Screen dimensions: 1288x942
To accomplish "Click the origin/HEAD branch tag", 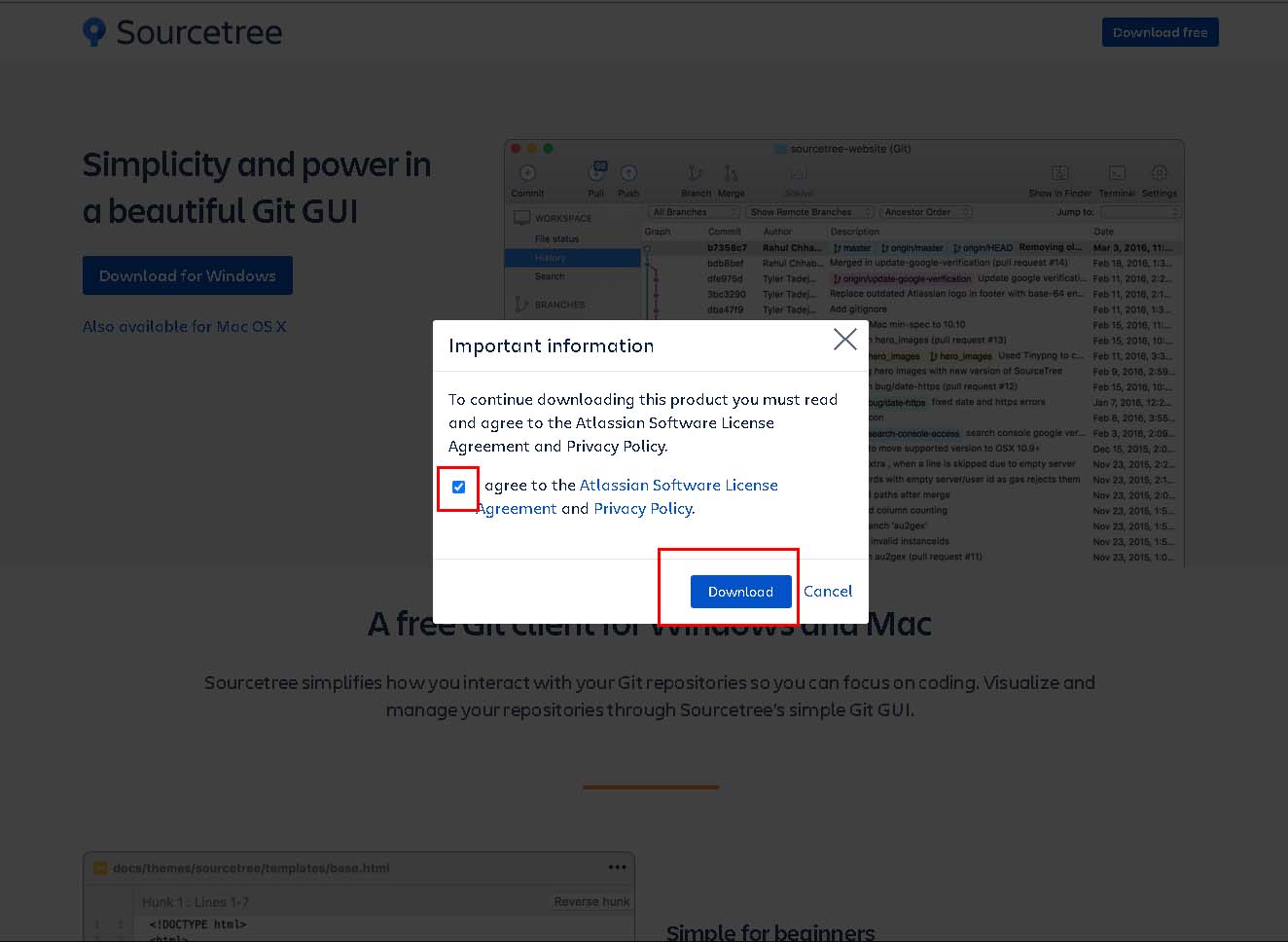I will (983, 248).
